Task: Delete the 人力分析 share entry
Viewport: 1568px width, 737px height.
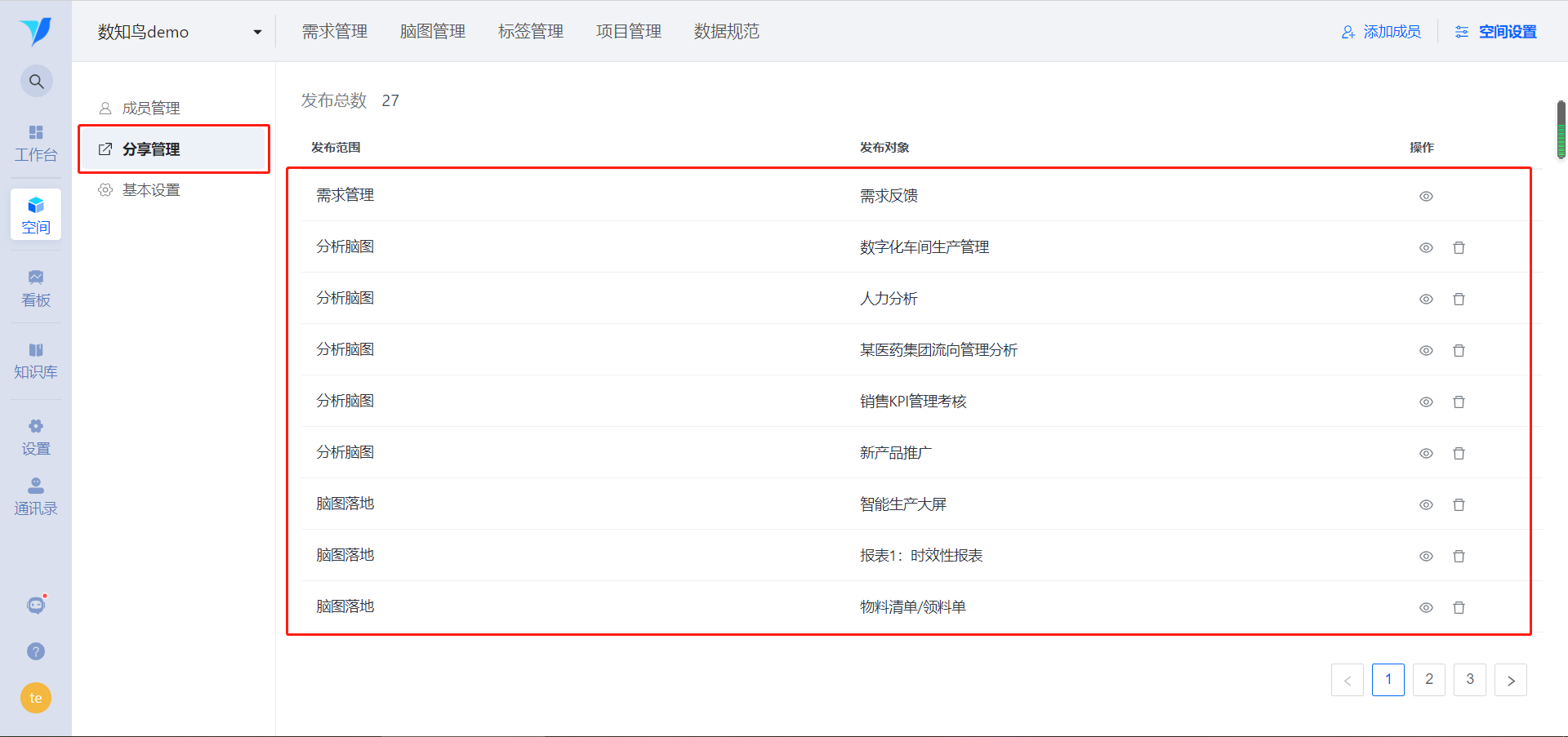Action: [x=1459, y=299]
